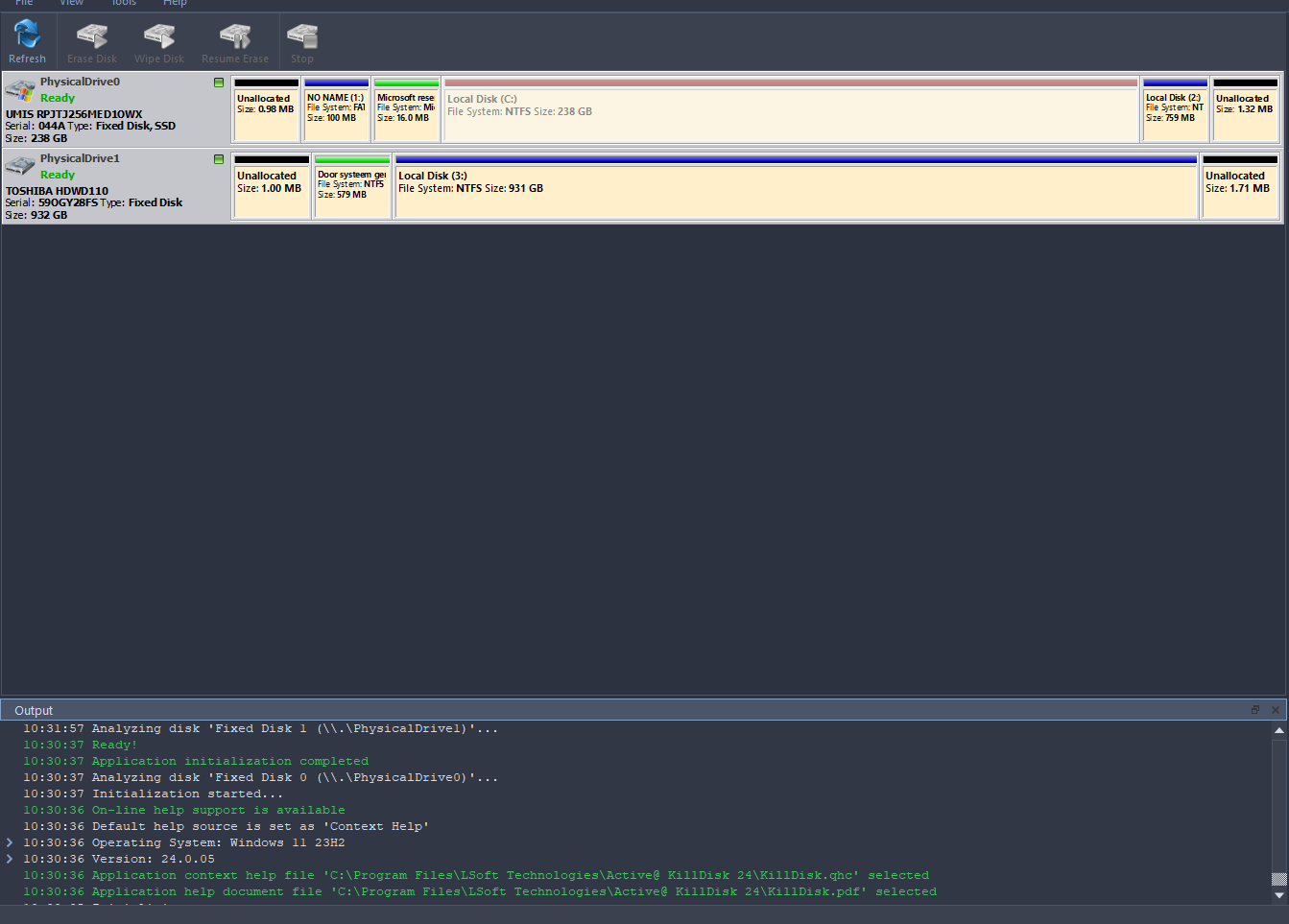Select the Microsoft reserved 16.0 MB partition

pos(407,109)
